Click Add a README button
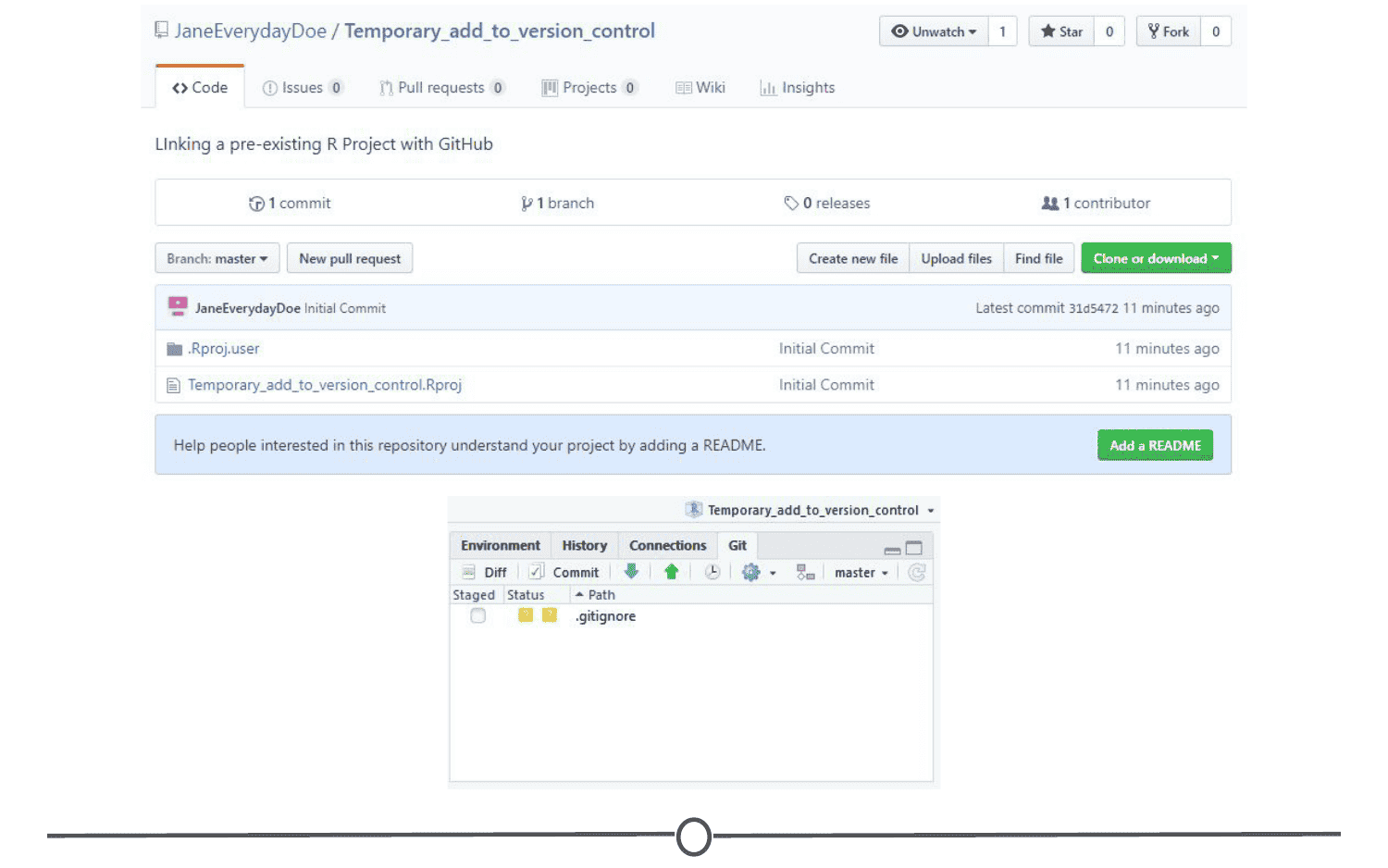 coord(1155,445)
